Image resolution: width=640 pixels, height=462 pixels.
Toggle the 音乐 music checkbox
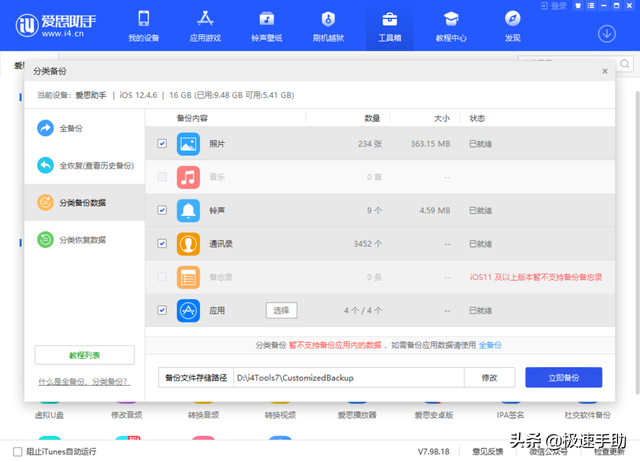coord(162,177)
